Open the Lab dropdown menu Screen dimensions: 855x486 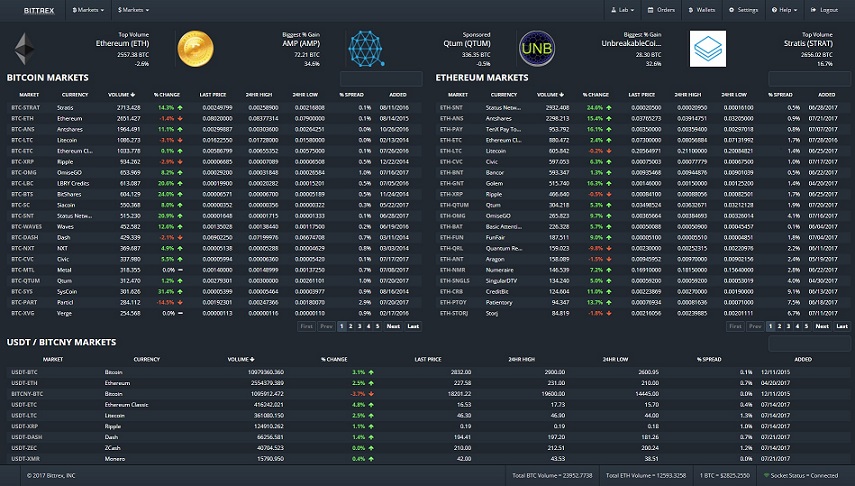[x=622, y=10]
